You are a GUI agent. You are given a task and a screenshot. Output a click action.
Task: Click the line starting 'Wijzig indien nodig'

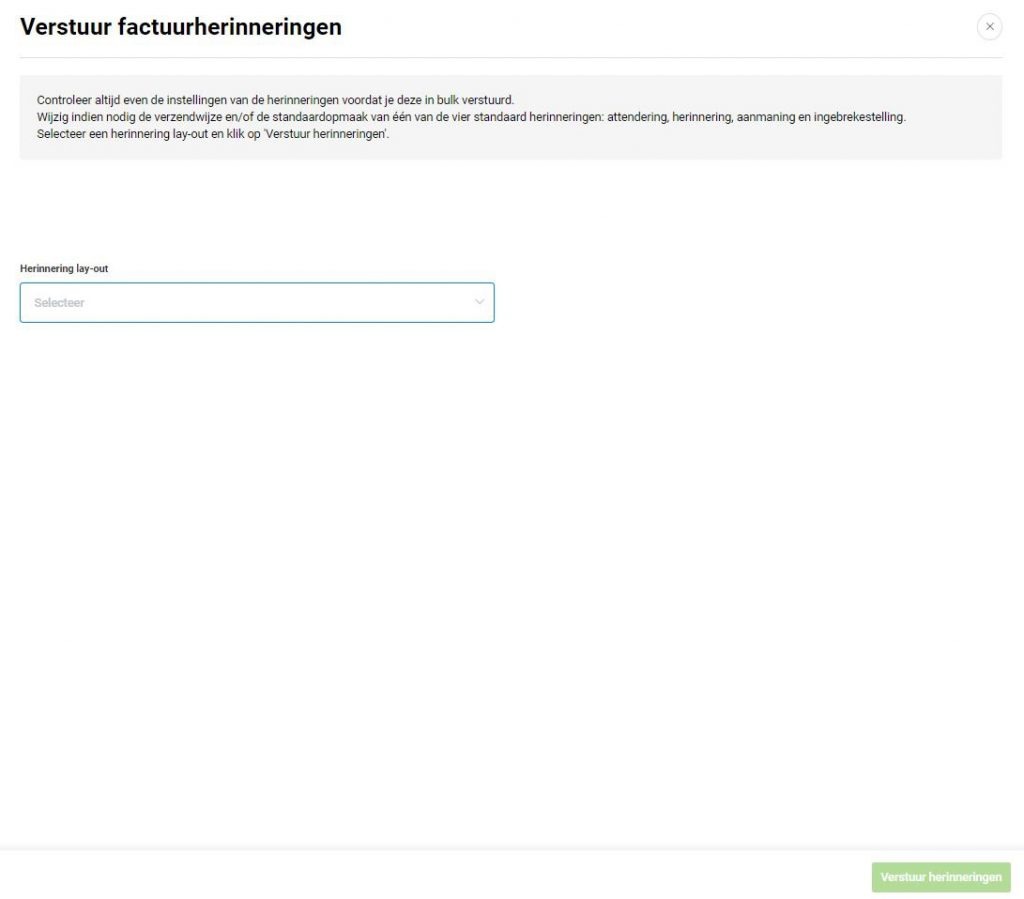(x=470, y=117)
